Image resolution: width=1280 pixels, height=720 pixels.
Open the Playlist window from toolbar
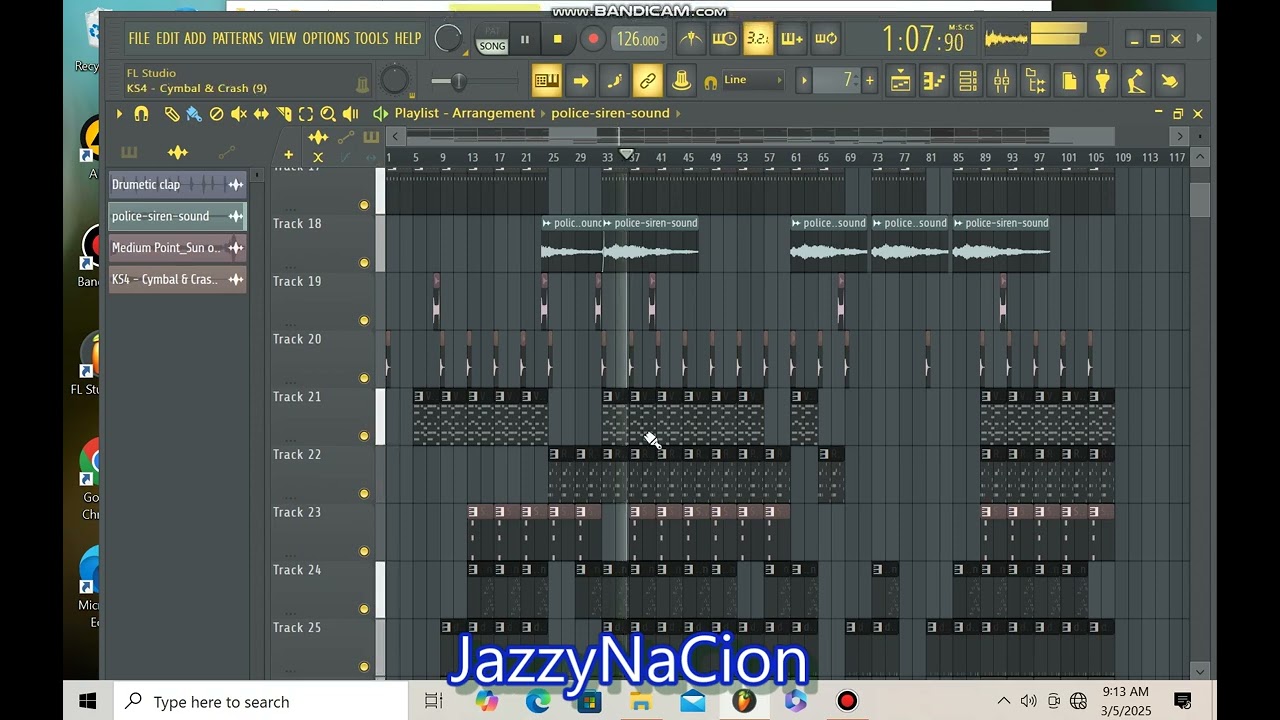[901, 81]
